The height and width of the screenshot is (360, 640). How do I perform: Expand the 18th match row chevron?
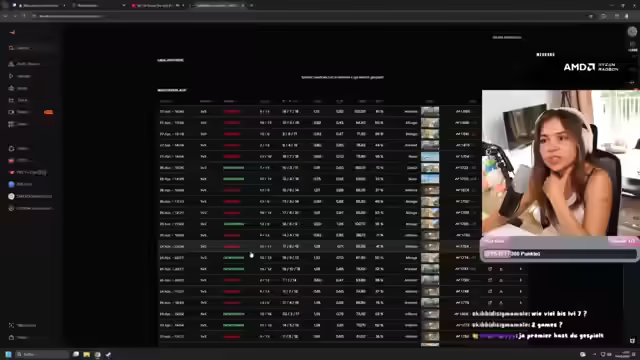tap(521, 303)
